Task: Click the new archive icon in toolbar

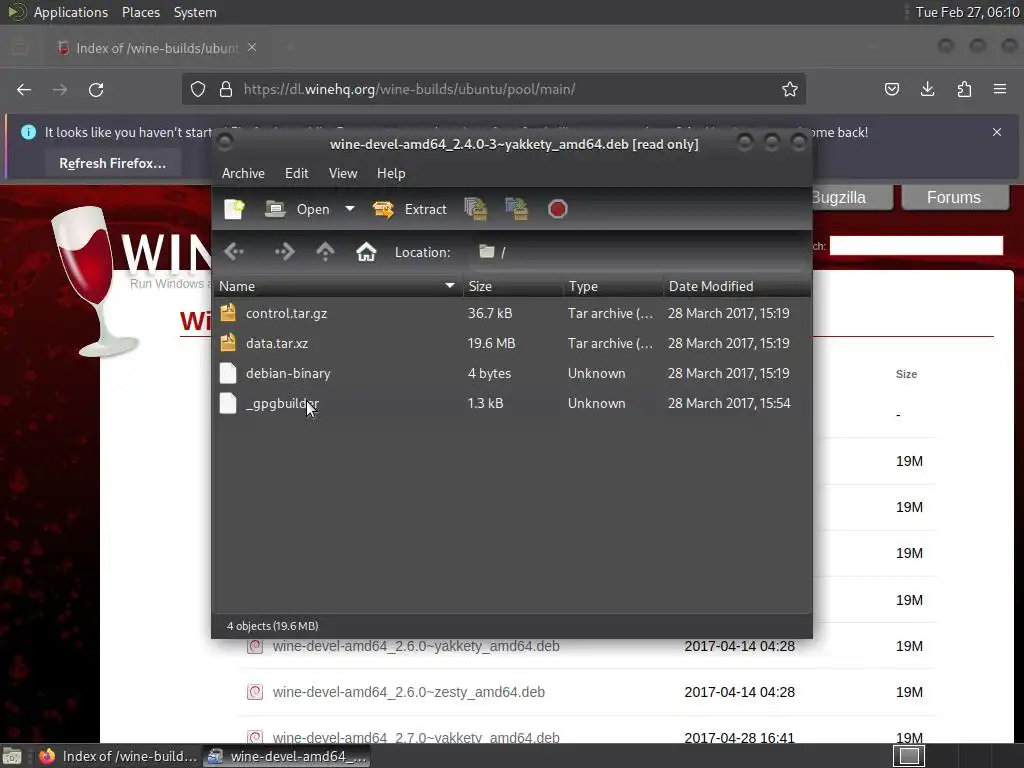Action: 234,209
